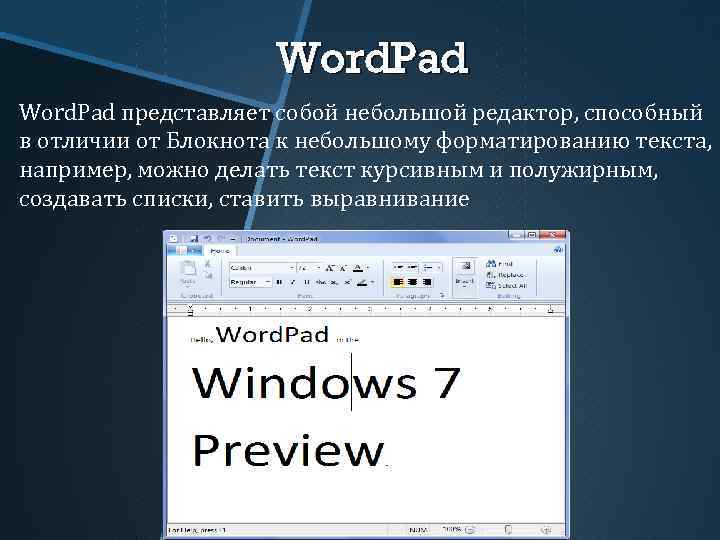Click Select All button

click(x=506, y=286)
